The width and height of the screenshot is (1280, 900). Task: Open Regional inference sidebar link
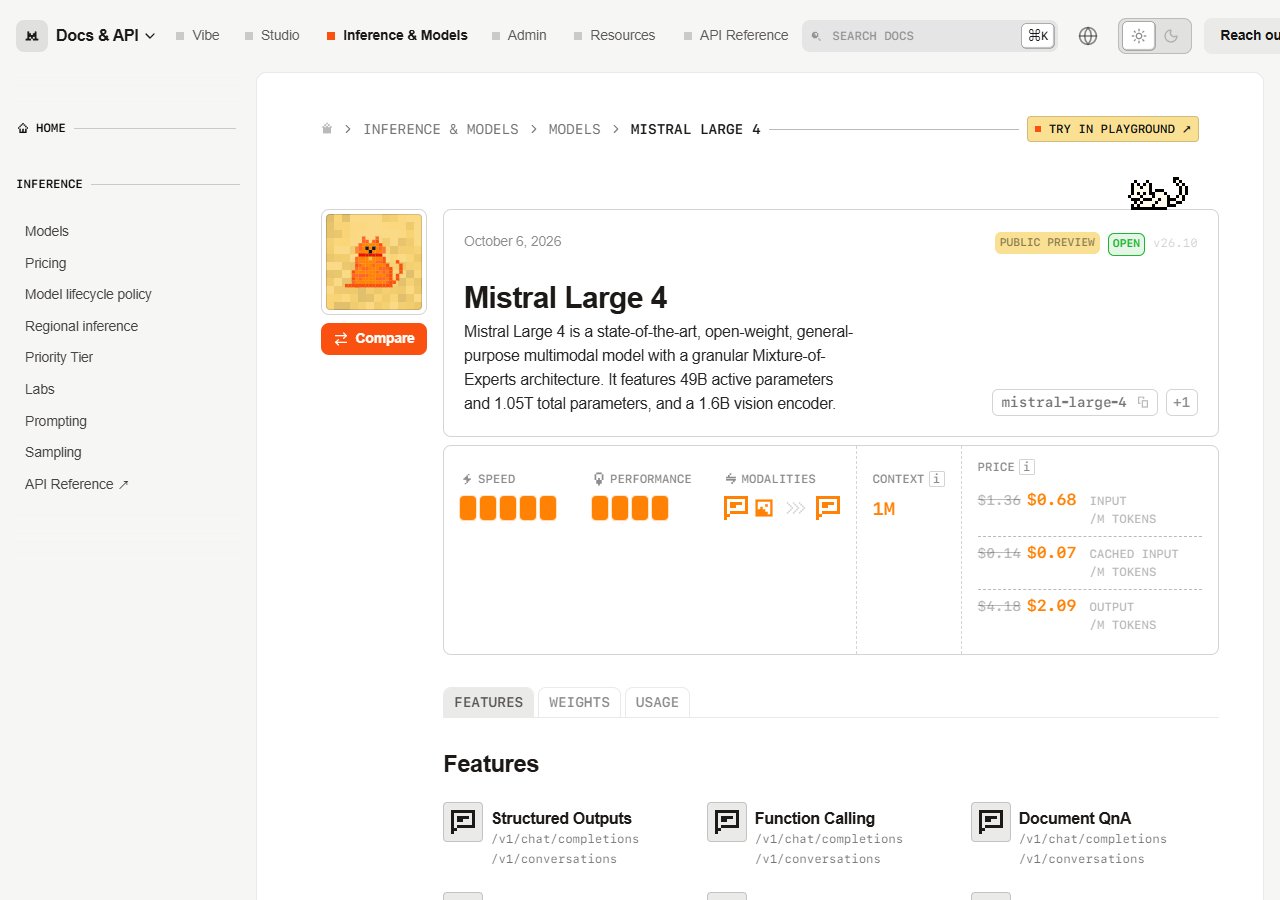pyautogui.click(x=82, y=326)
